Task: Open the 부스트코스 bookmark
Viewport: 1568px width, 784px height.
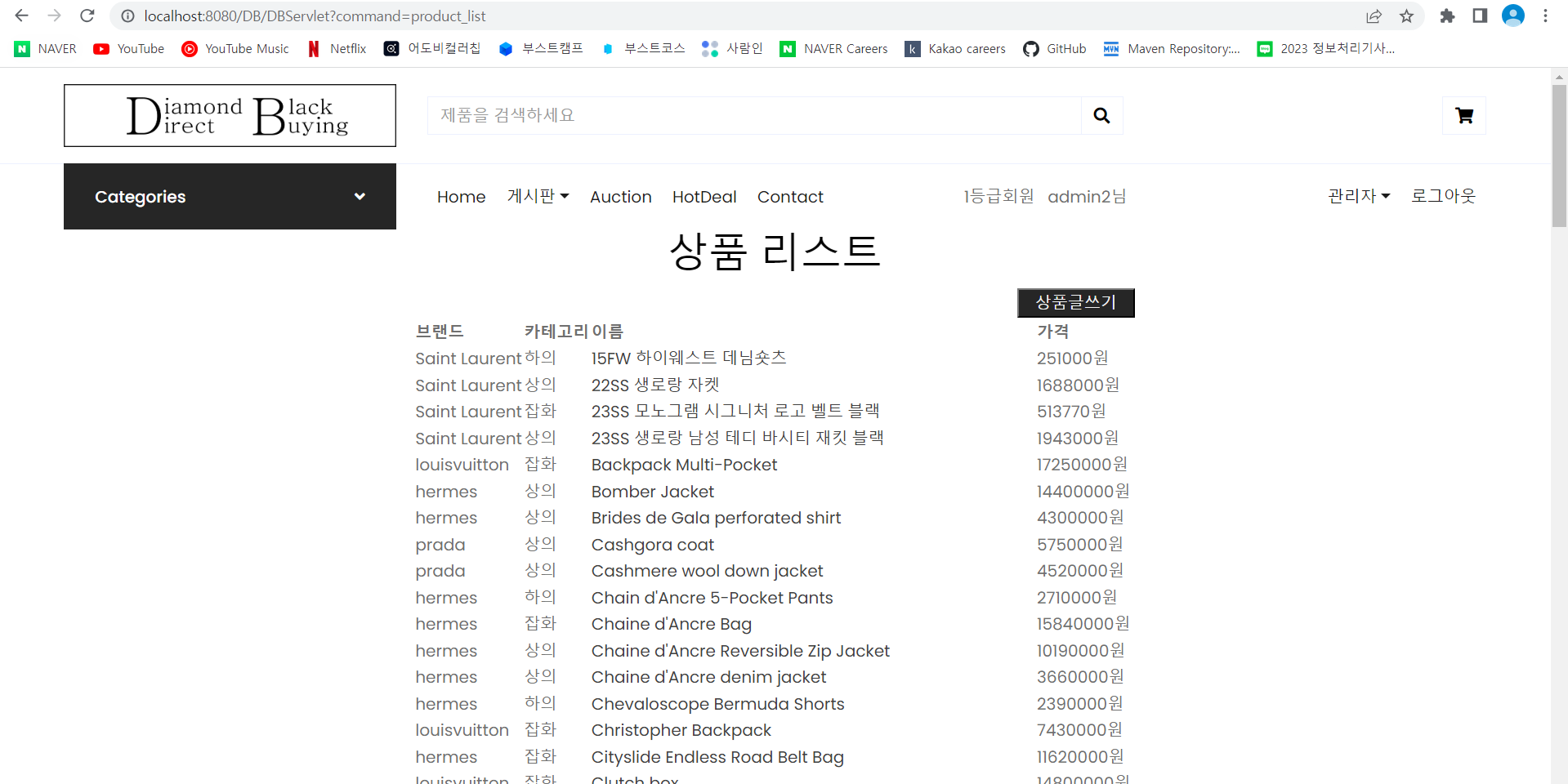Action: point(643,49)
